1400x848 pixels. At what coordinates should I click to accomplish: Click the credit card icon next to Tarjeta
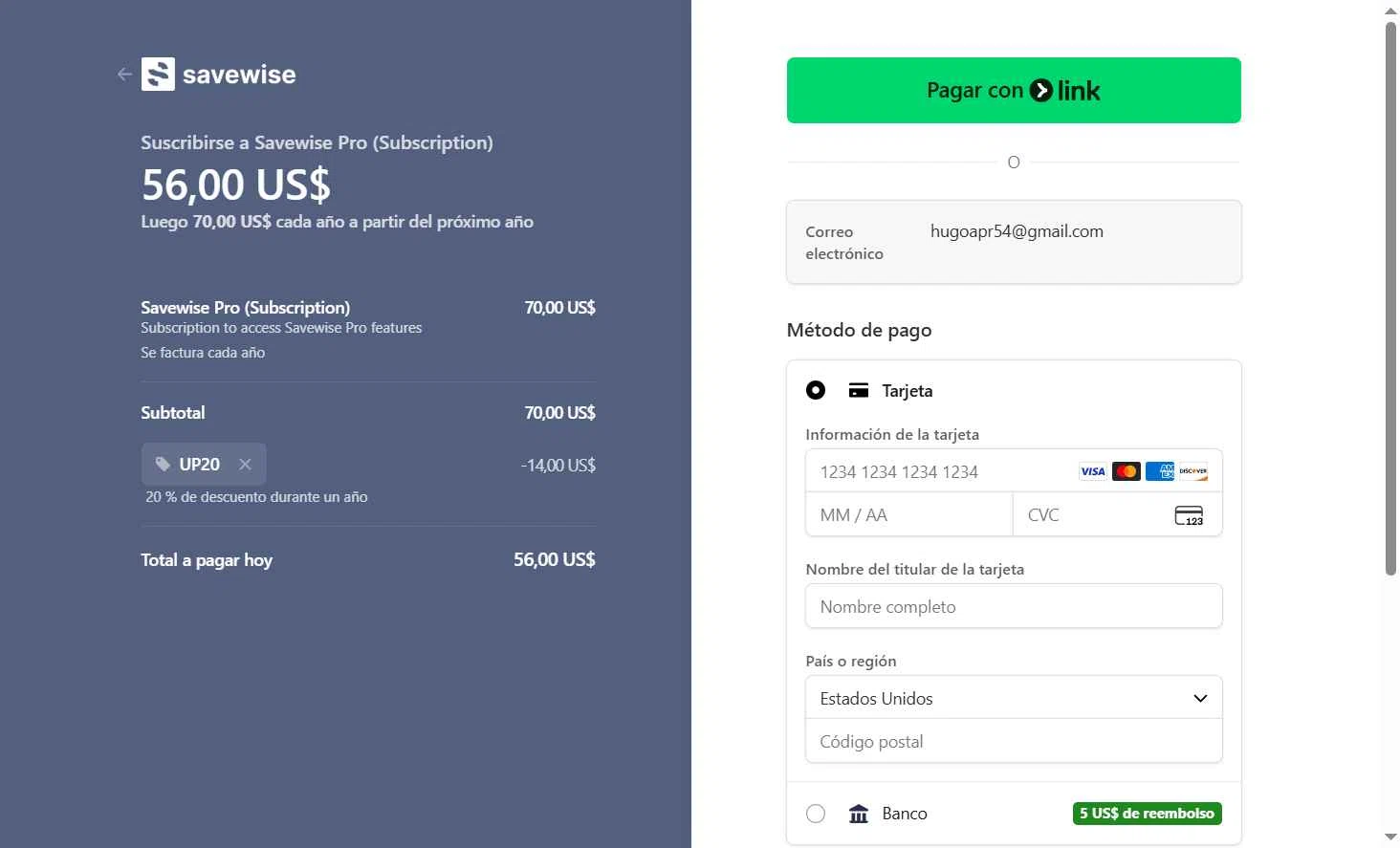point(859,390)
